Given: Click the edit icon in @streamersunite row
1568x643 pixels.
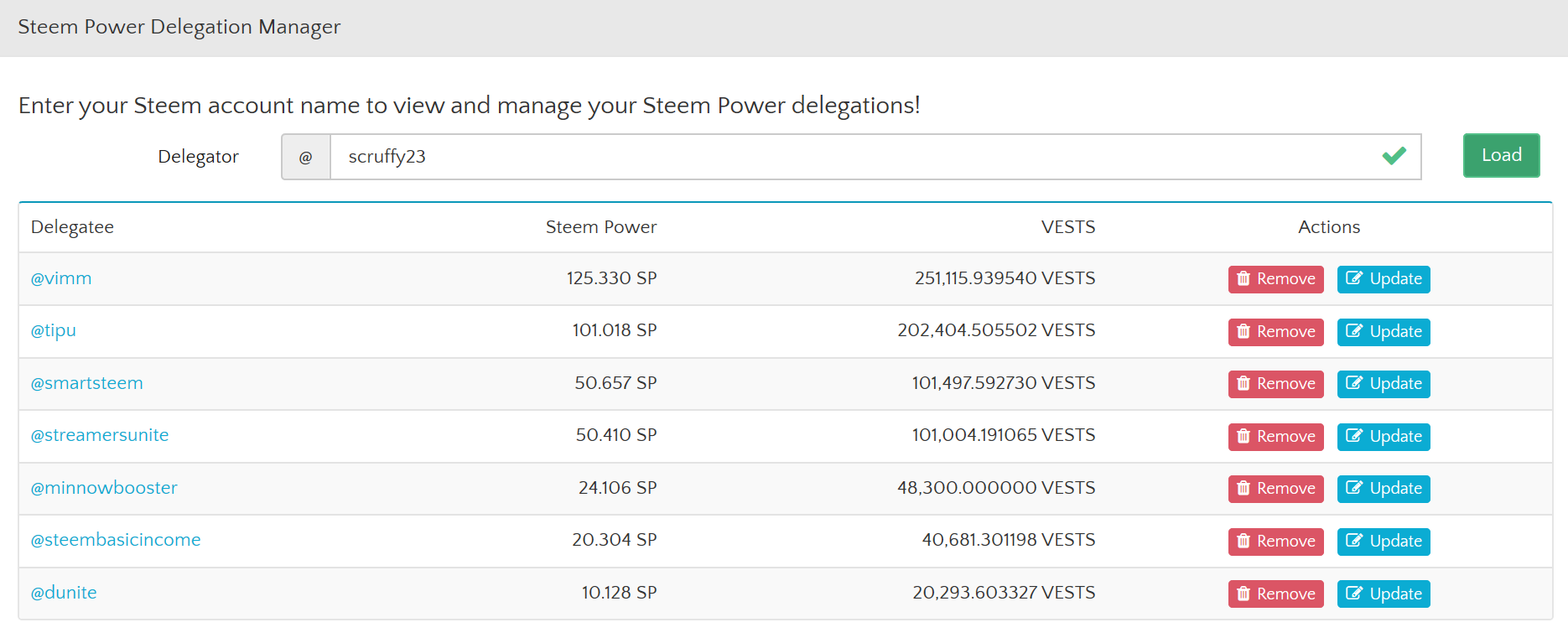Looking at the screenshot, I should tap(1353, 436).
